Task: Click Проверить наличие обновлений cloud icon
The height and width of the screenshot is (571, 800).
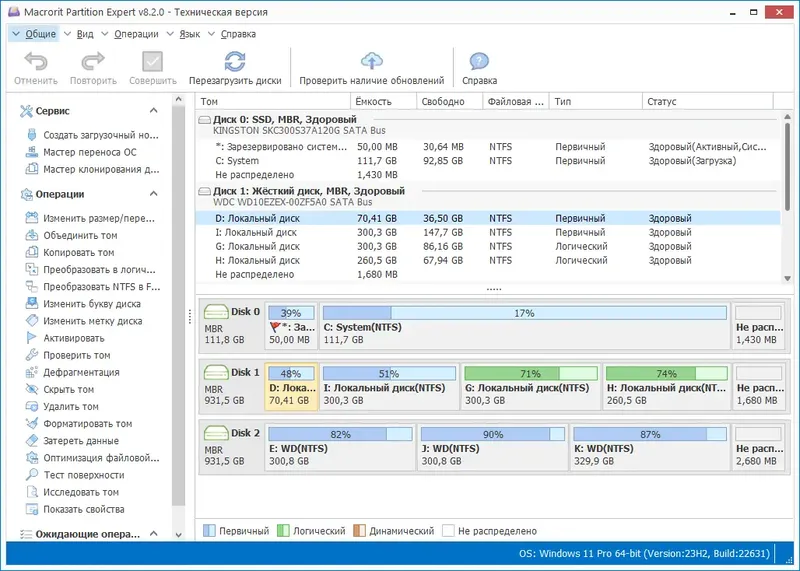Action: tap(371, 62)
